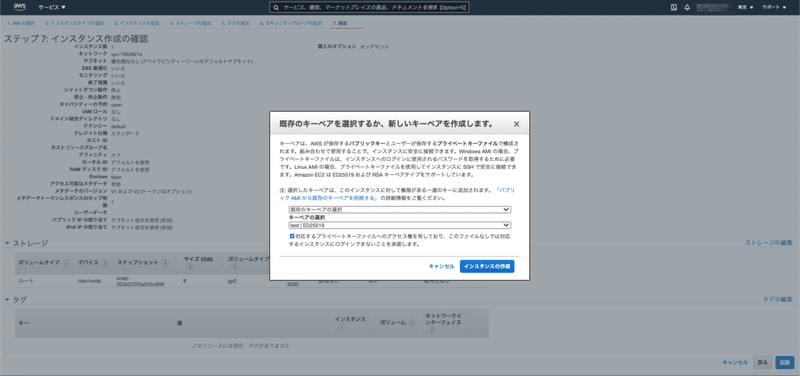
Task: Open the サービス menu dropdown
Action: click(x=52, y=8)
